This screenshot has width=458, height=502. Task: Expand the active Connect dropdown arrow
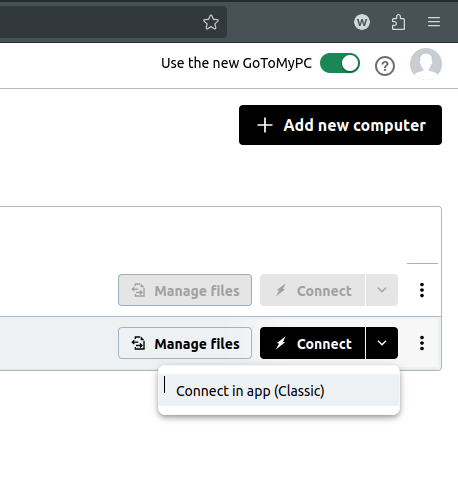point(382,343)
